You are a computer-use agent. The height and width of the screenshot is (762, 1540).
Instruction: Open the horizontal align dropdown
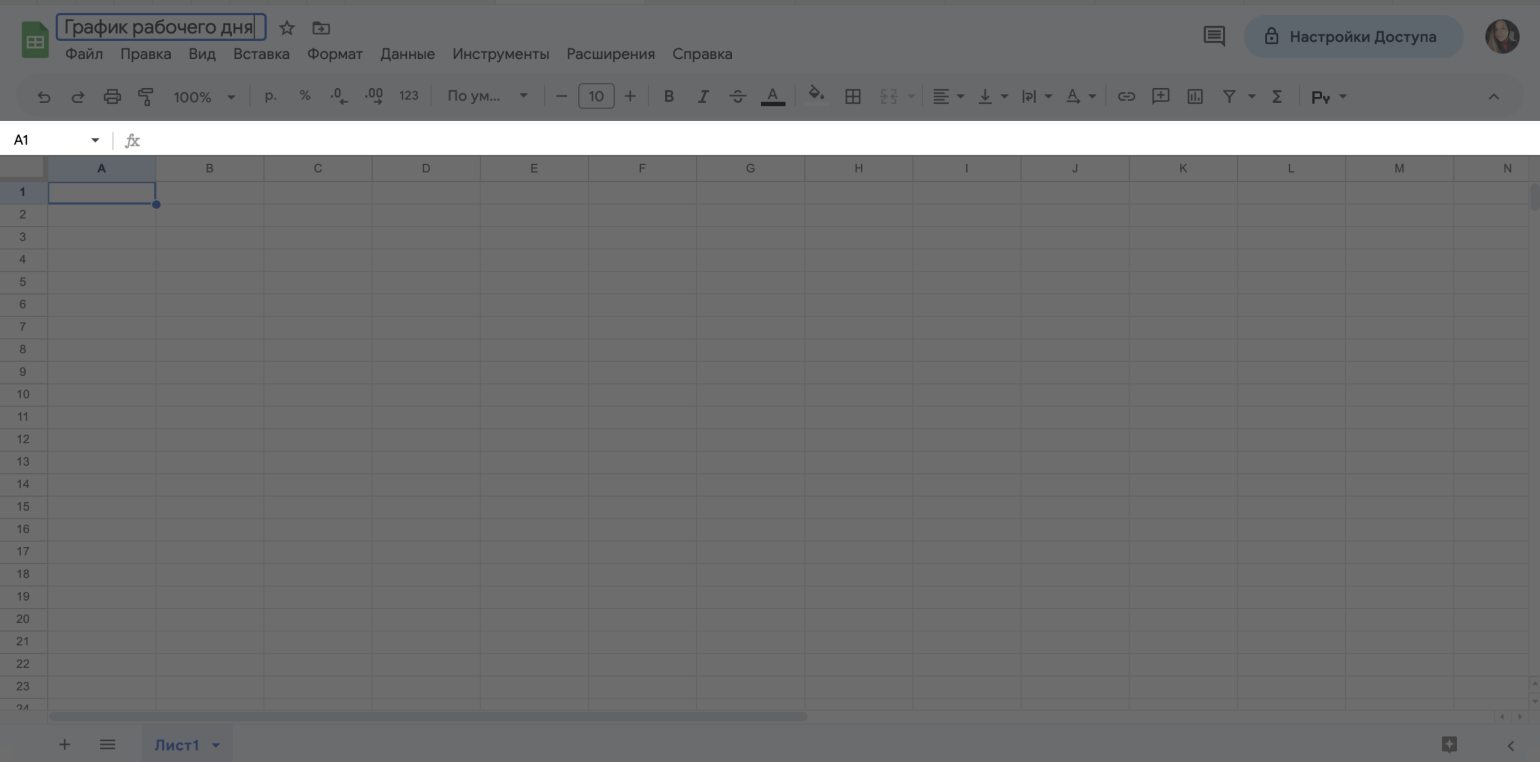tap(948, 97)
